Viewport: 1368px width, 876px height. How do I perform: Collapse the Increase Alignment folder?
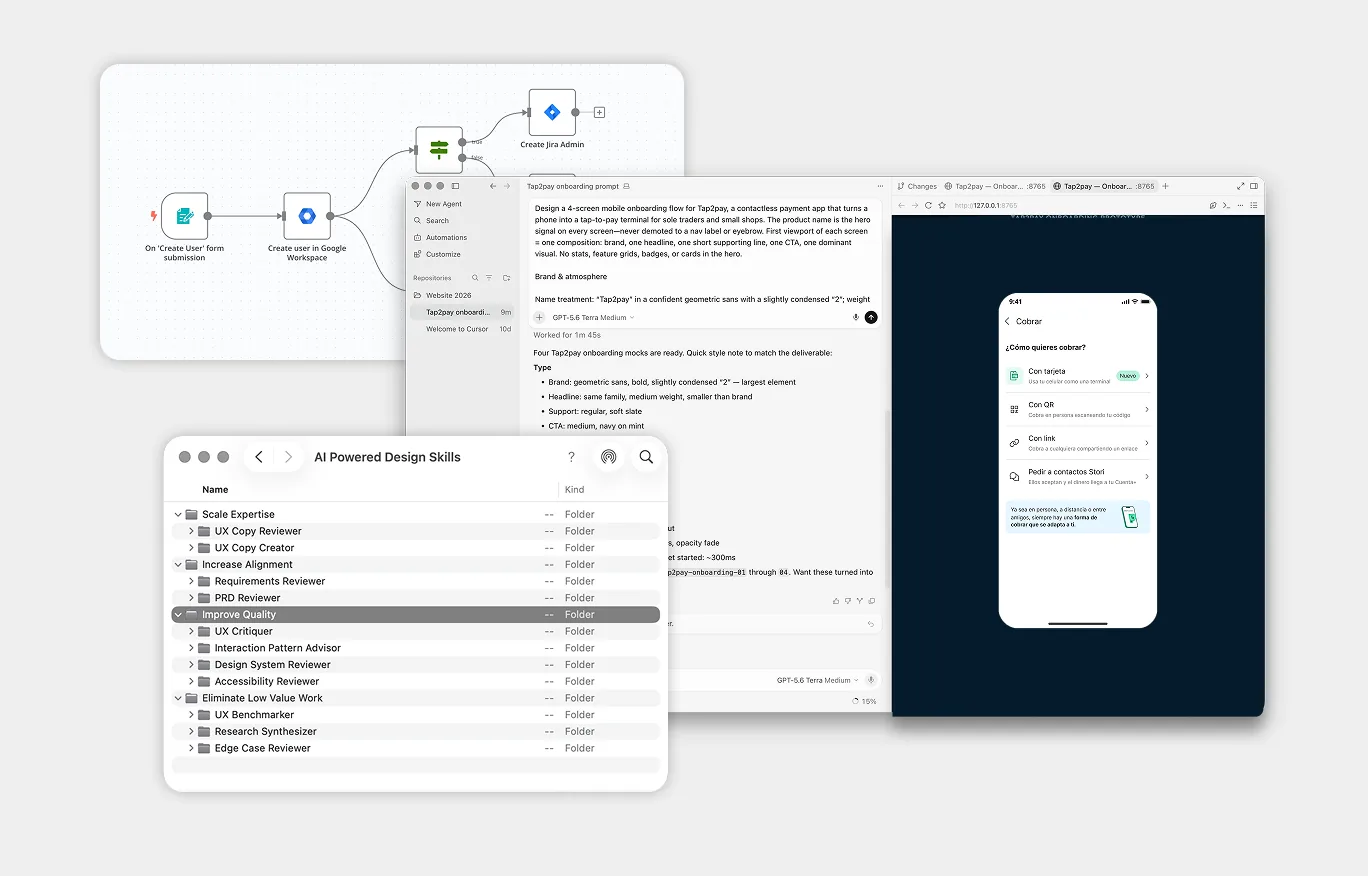click(178, 565)
